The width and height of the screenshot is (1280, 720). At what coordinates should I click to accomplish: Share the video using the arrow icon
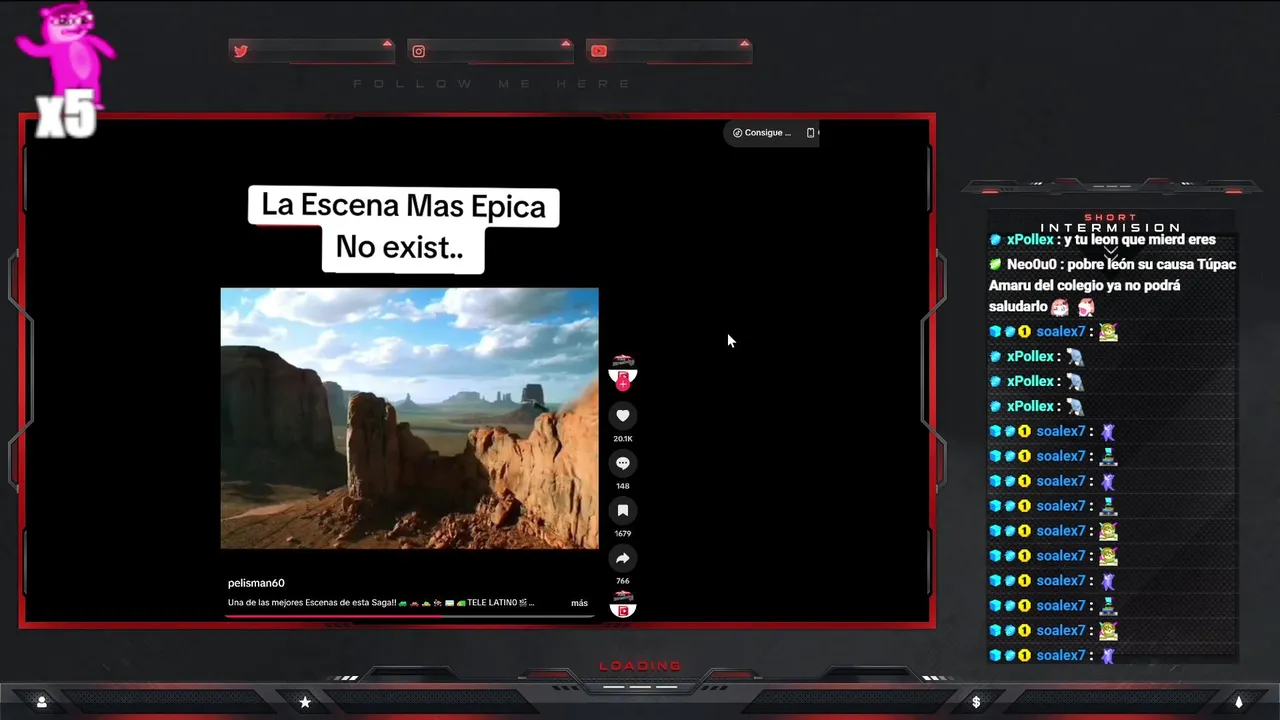(622, 558)
